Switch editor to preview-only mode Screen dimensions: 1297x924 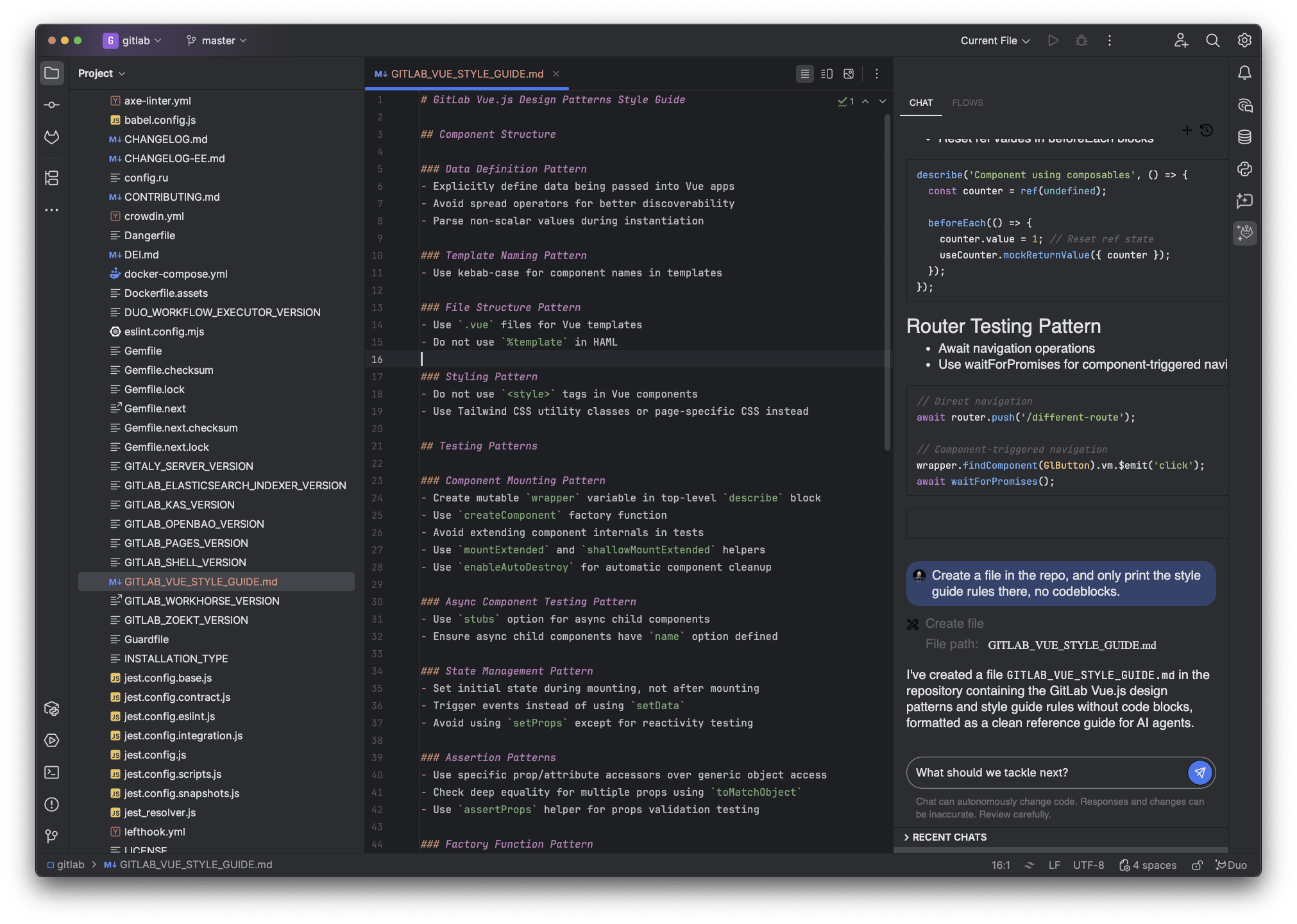848,73
